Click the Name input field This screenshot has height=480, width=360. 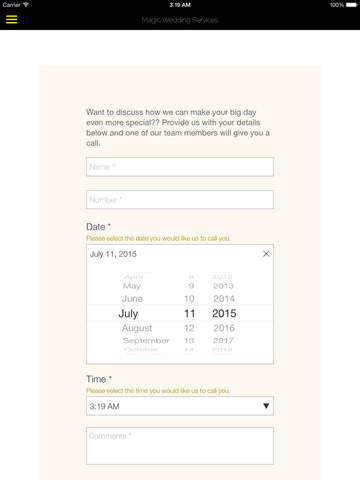point(180,167)
